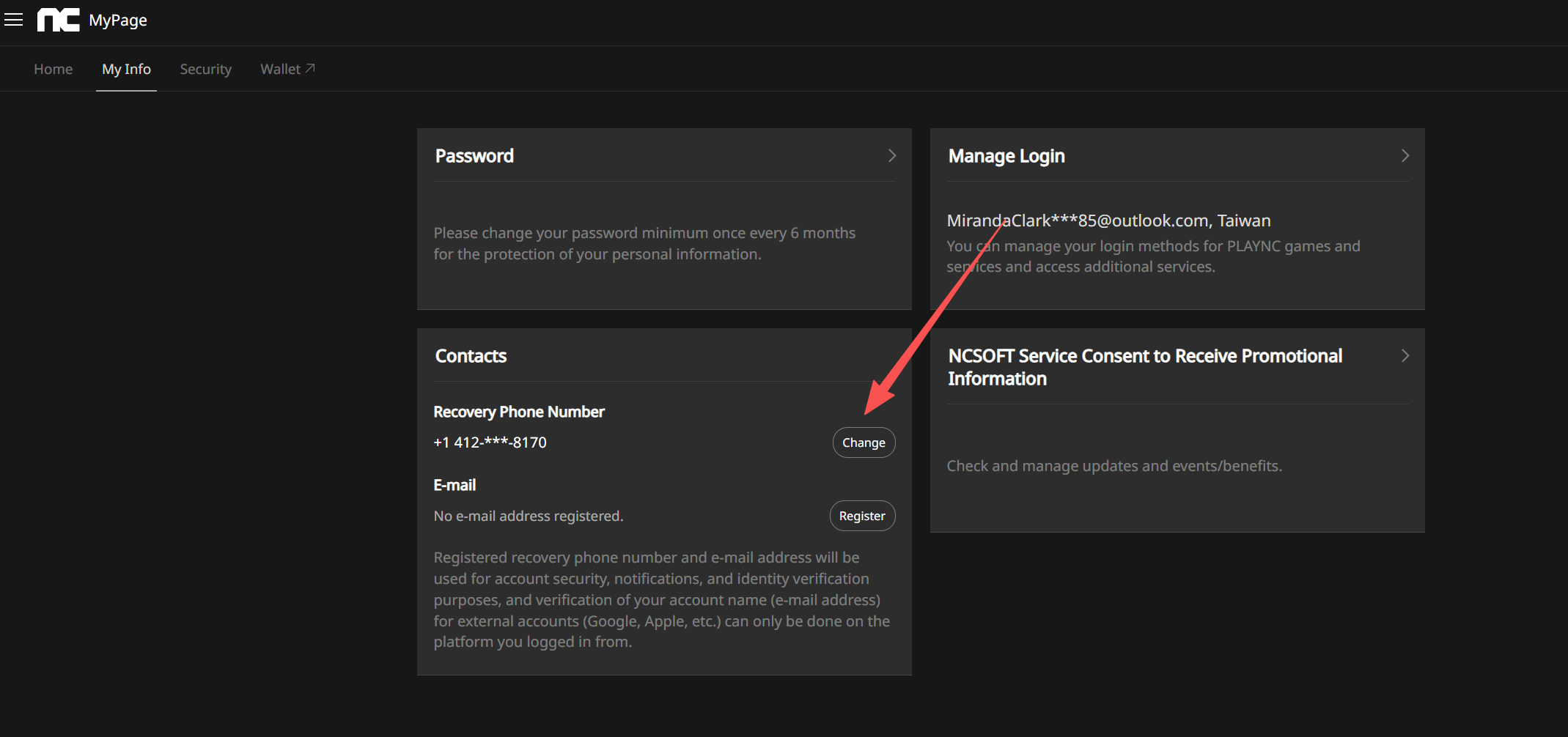
Task: Click the NC logo
Action: [58, 20]
